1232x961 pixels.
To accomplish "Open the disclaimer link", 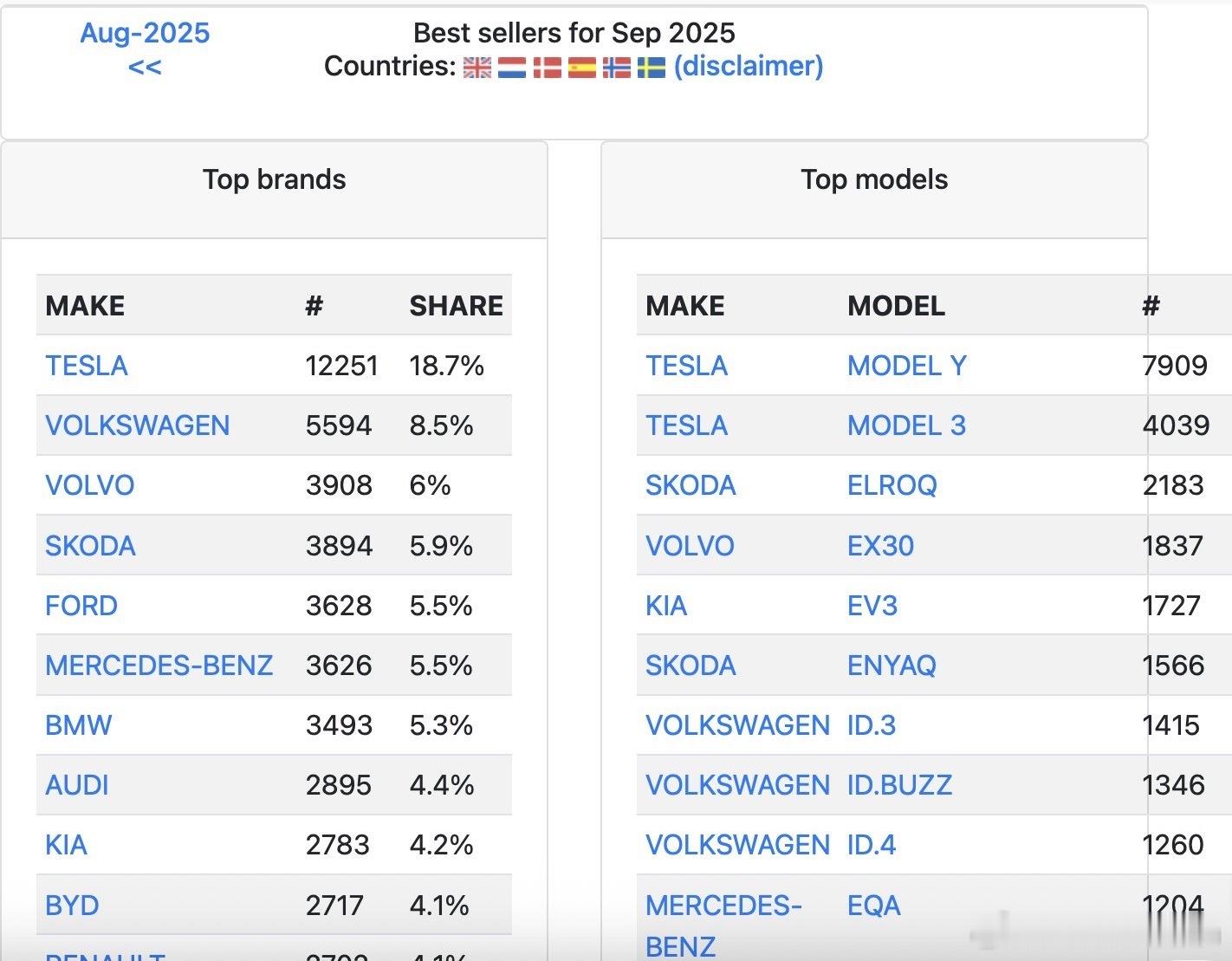I will 749,66.
